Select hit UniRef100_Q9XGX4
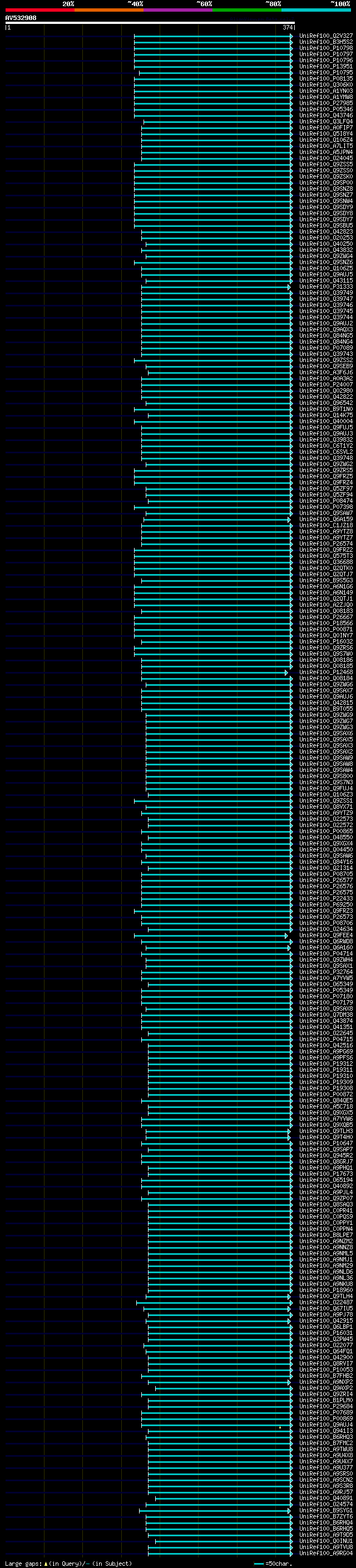Viewport: 356px width, 1568px height. (325, 843)
